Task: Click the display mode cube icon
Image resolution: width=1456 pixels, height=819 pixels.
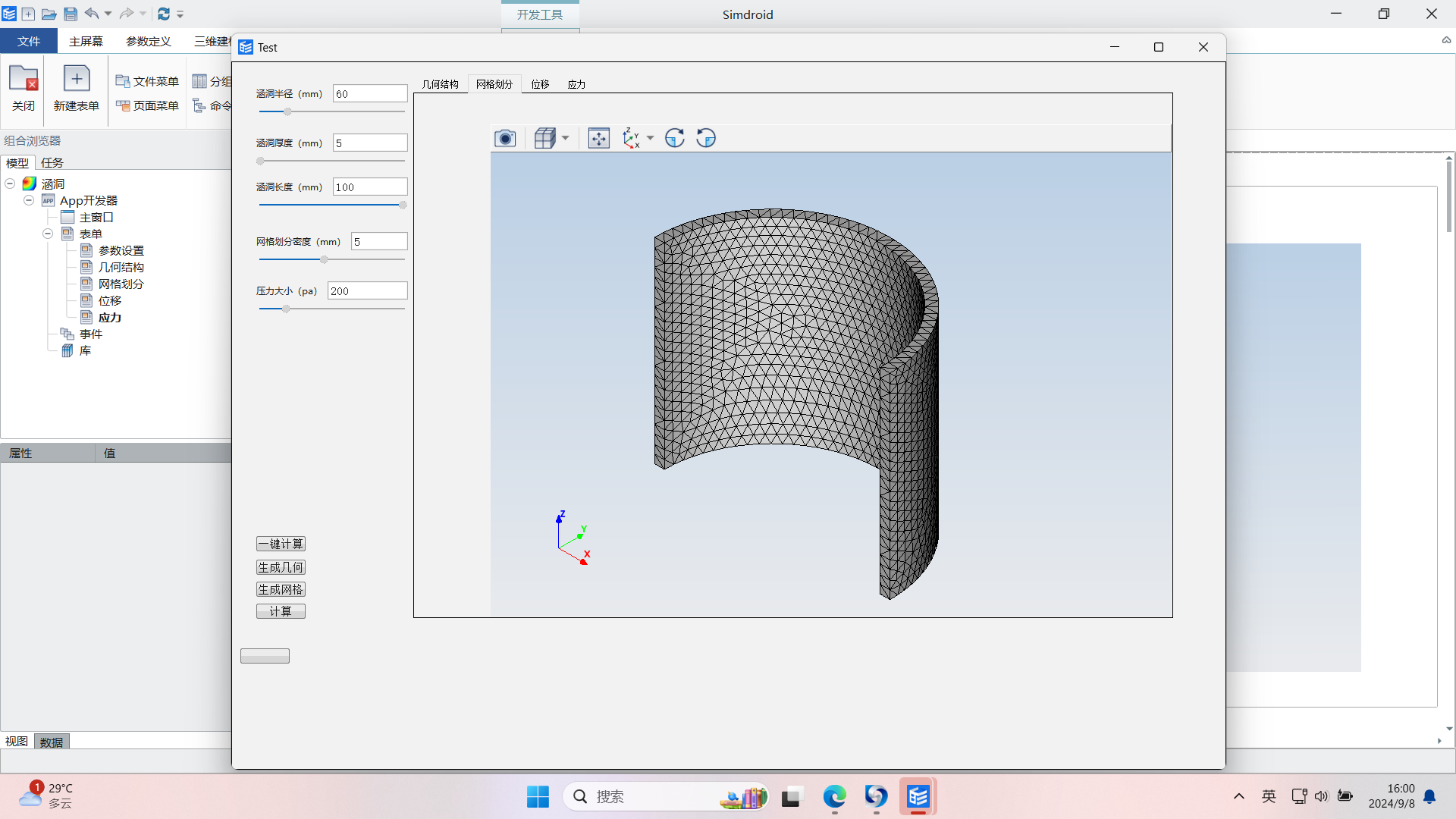Action: point(545,138)
